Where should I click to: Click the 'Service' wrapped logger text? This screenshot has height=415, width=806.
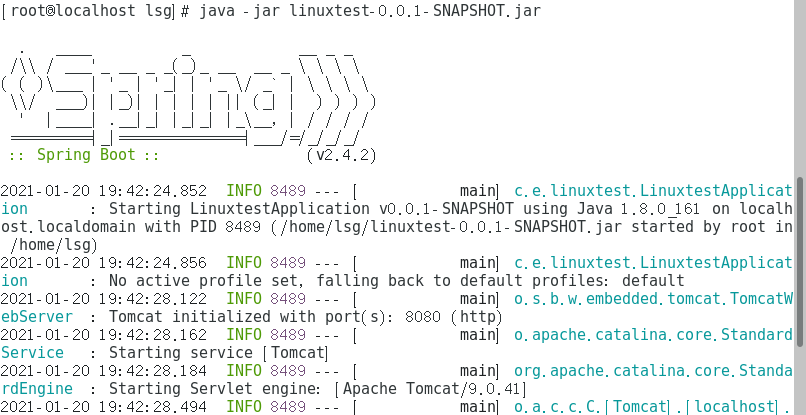tap(32, 353)
